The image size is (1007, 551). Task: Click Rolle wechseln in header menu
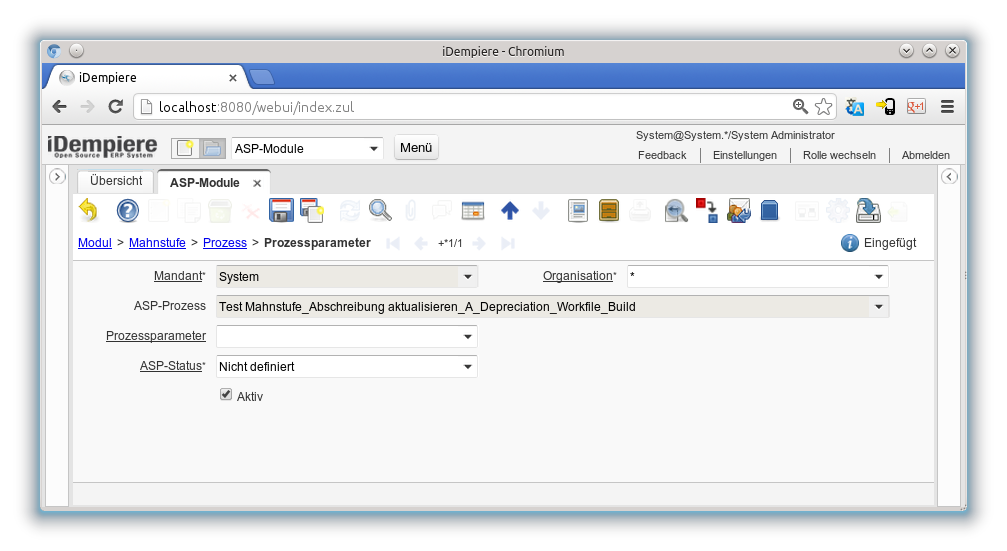[x=839, y=155]
